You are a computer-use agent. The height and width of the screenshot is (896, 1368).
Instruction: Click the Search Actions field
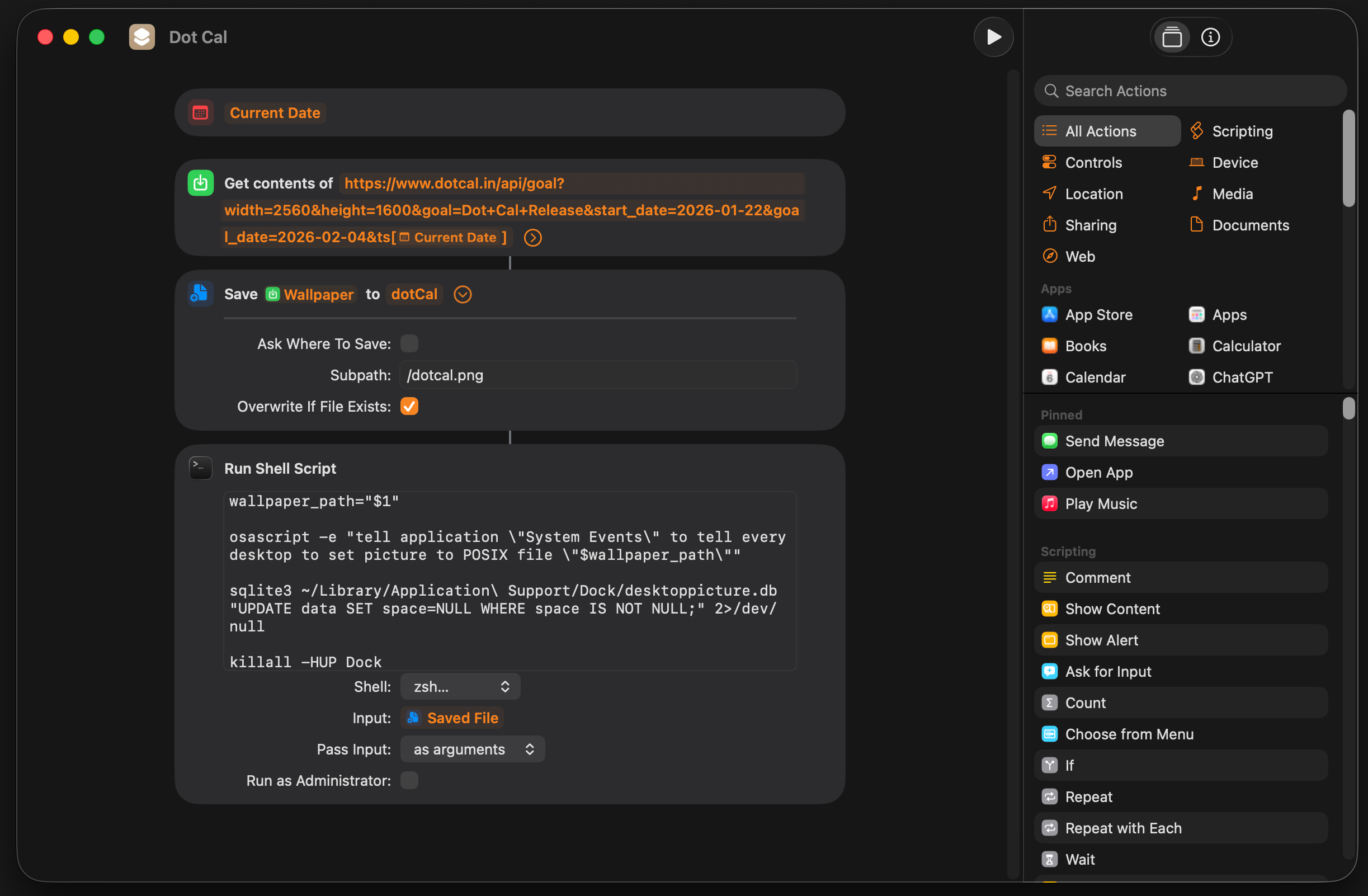[x=1190, y=91]
